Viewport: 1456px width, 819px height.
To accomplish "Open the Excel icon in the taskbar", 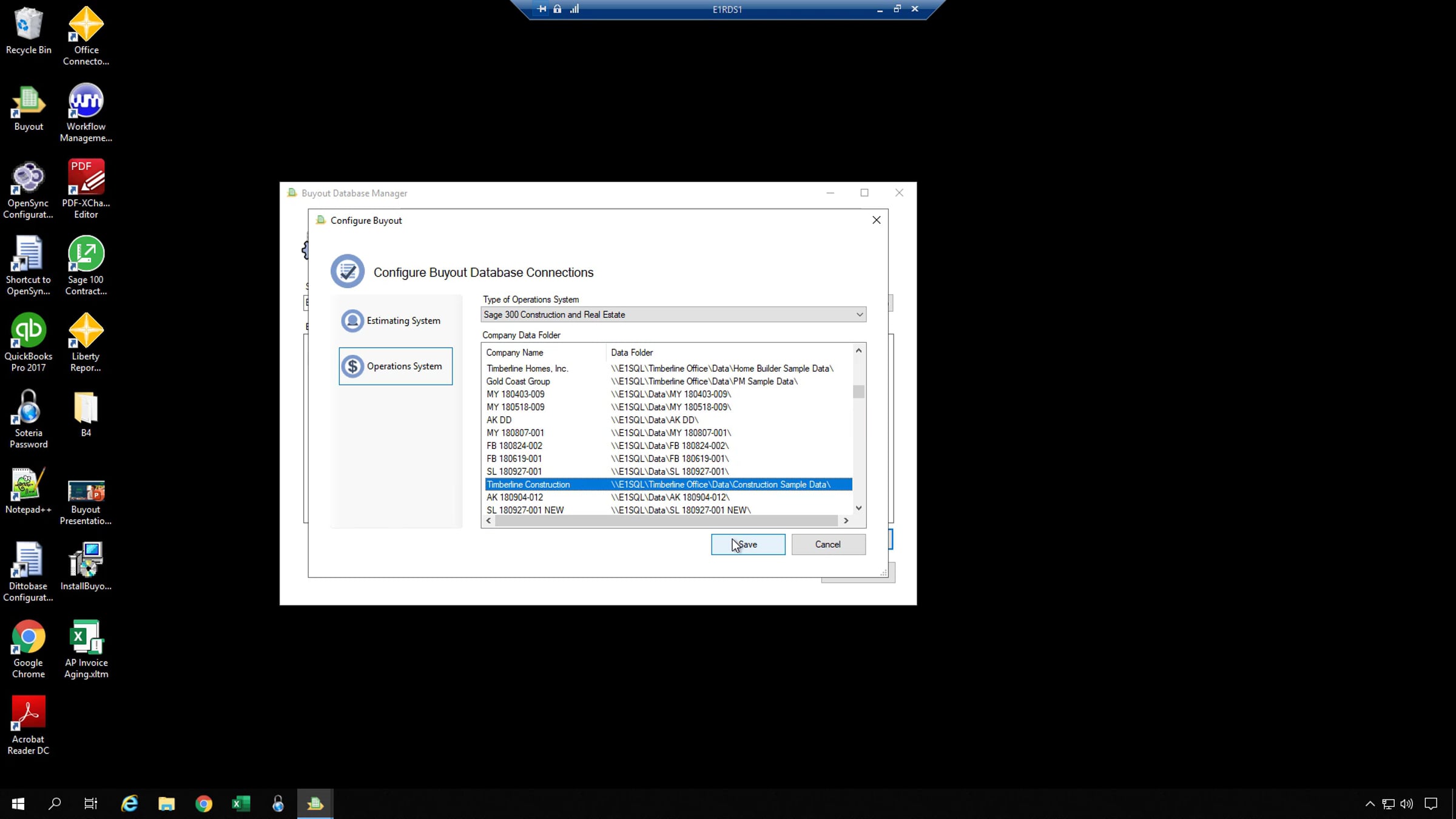I will (x=241, y=804).
